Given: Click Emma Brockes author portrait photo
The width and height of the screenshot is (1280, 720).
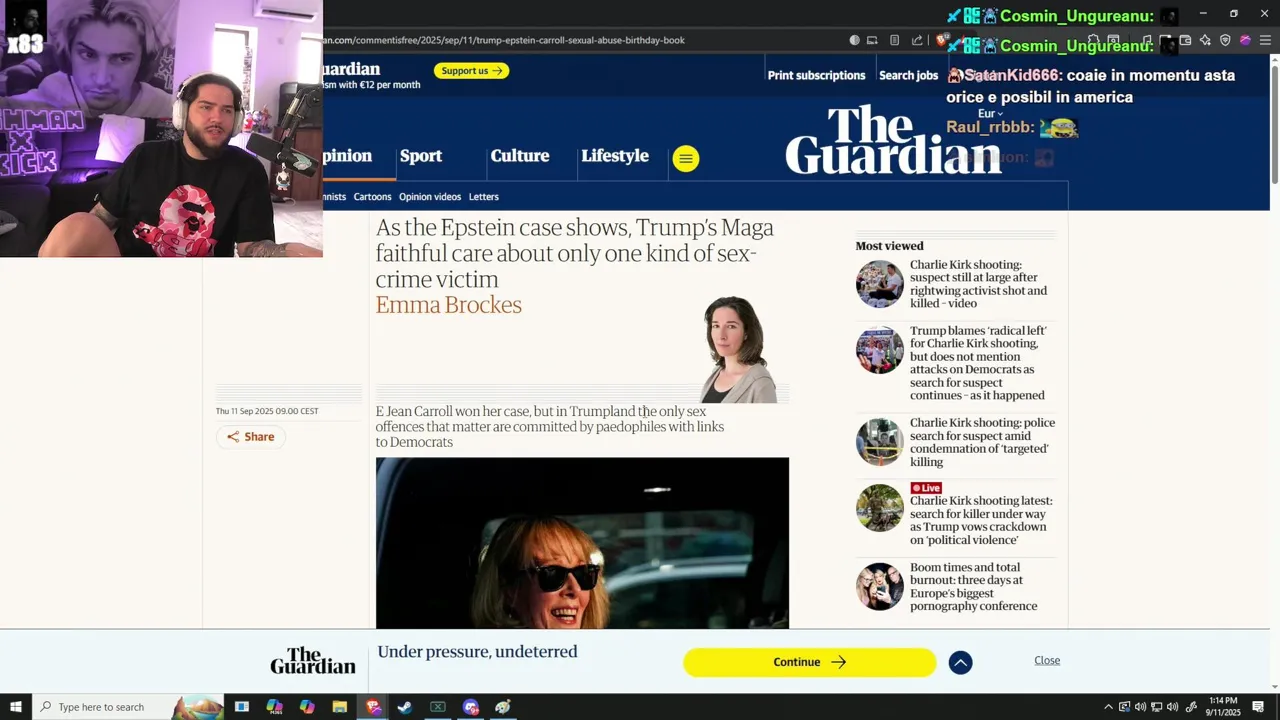Looking at the screenshot, I should point(739,349).
